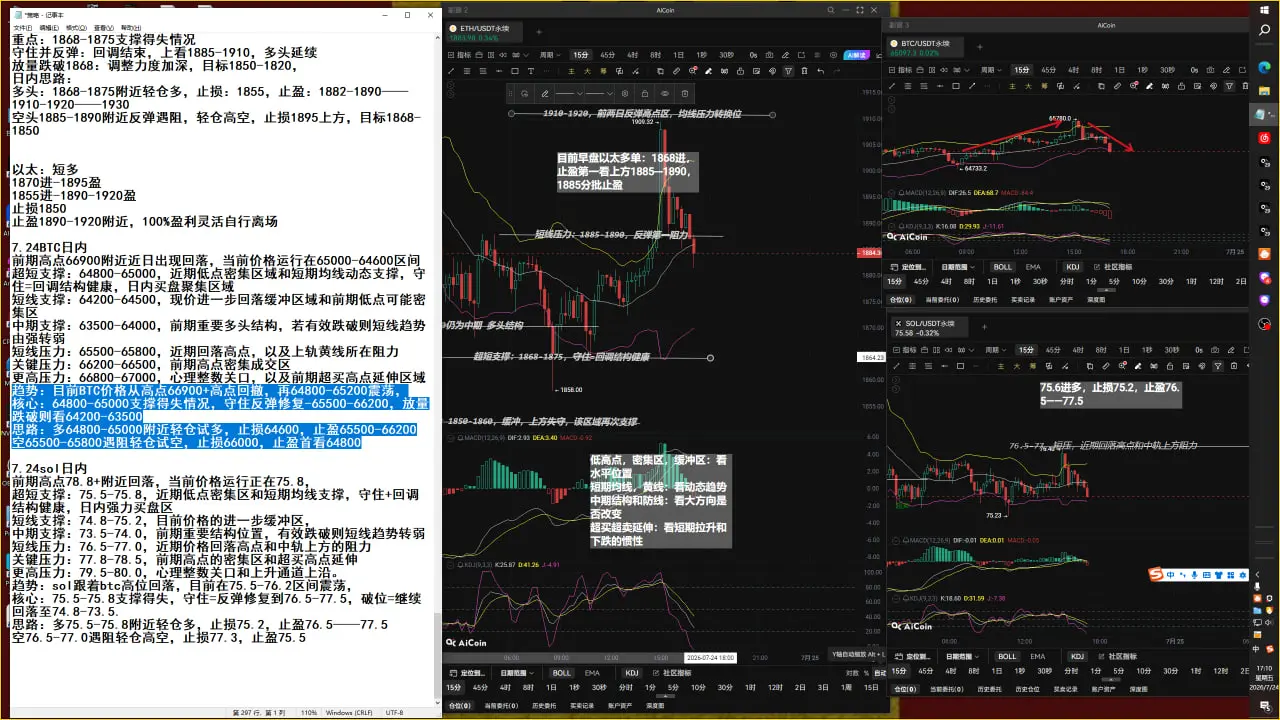Open Notepad 格式(O) menu

76,27
